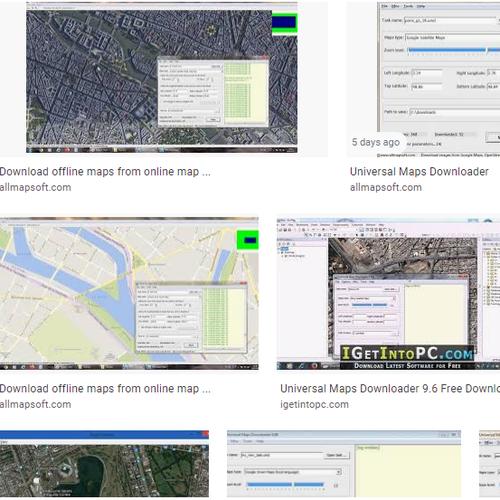The image size is (500, 500).
Task: Visit allmapsoft.com under the river street map result
Action: (x=36, y=404)
